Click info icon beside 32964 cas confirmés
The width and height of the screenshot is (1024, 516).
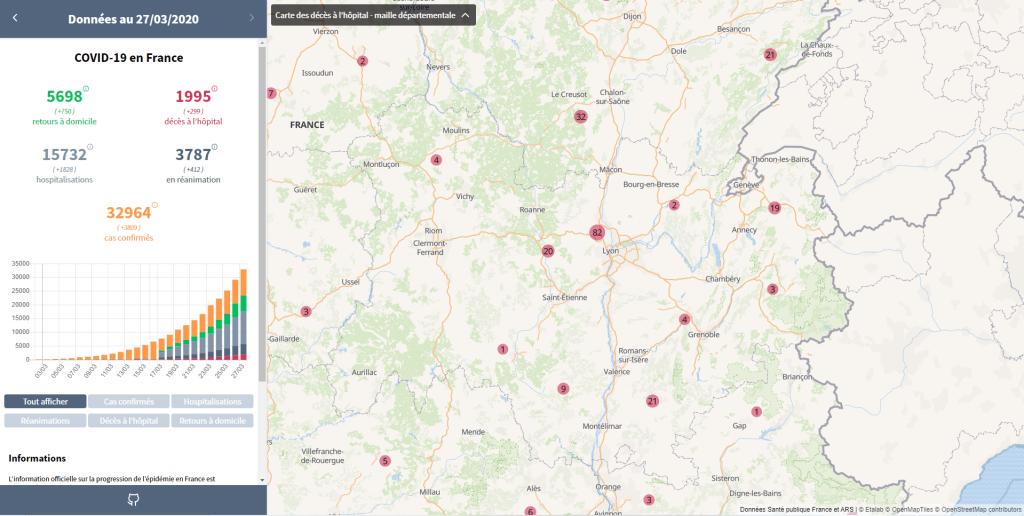pos(154,205)
